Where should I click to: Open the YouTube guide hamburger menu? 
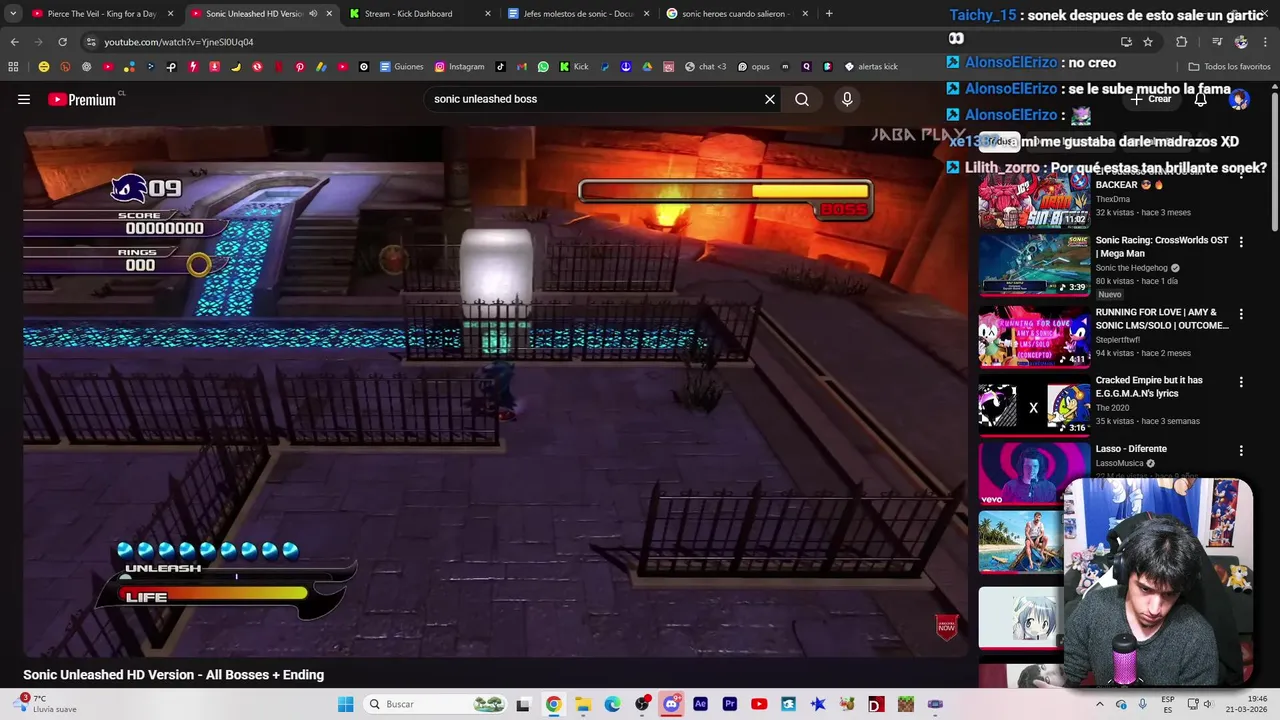click(x=24, y=99)
